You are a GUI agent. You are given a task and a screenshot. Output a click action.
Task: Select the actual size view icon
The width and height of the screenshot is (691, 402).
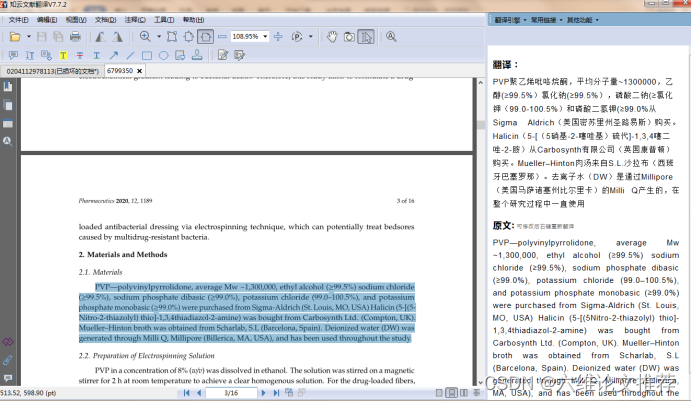coord(172,37)
